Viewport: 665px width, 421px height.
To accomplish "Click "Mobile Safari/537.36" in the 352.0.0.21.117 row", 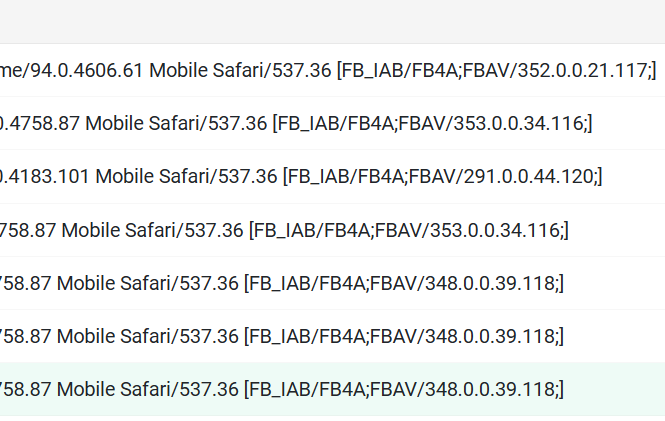I will tap(240, 70).
